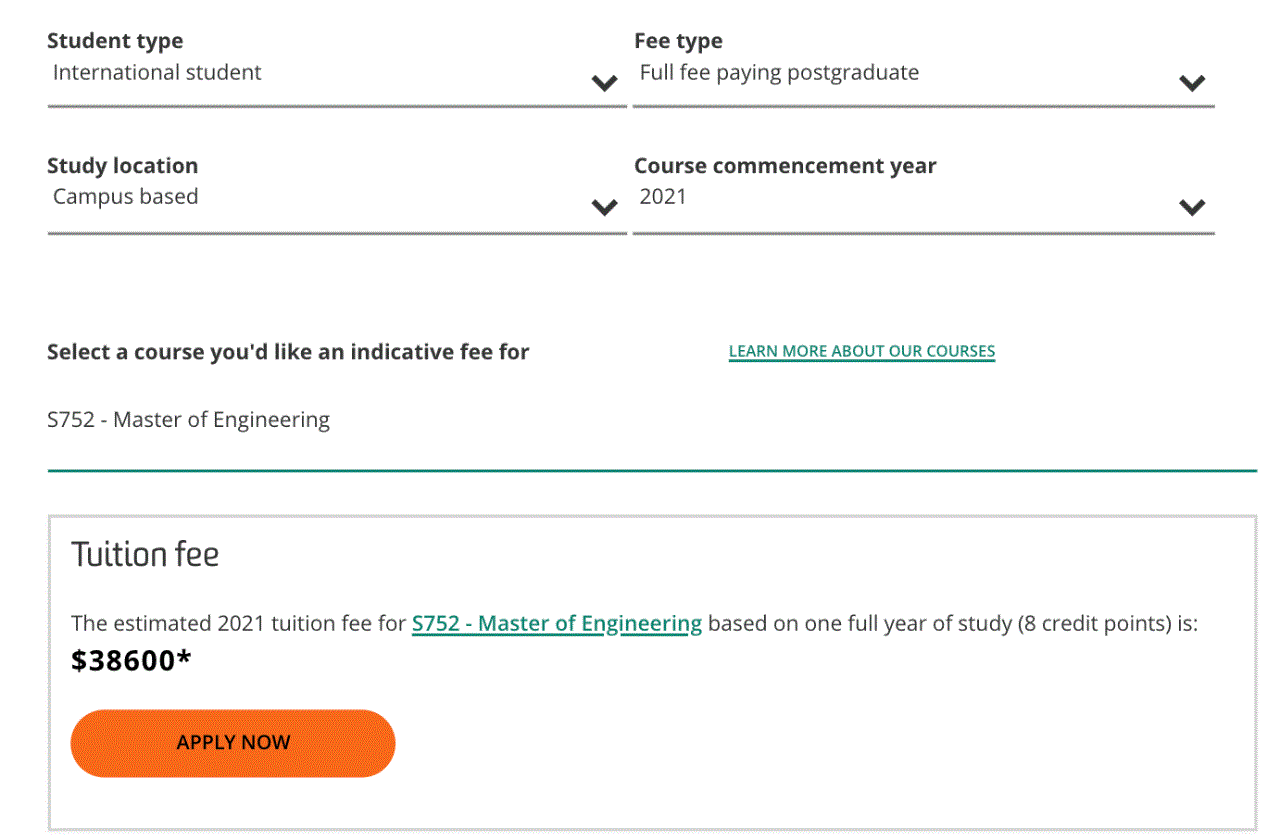Click the Full fee paying postgraduate text
Viewport: 1280px width, 840px height.
pos(779,72)
